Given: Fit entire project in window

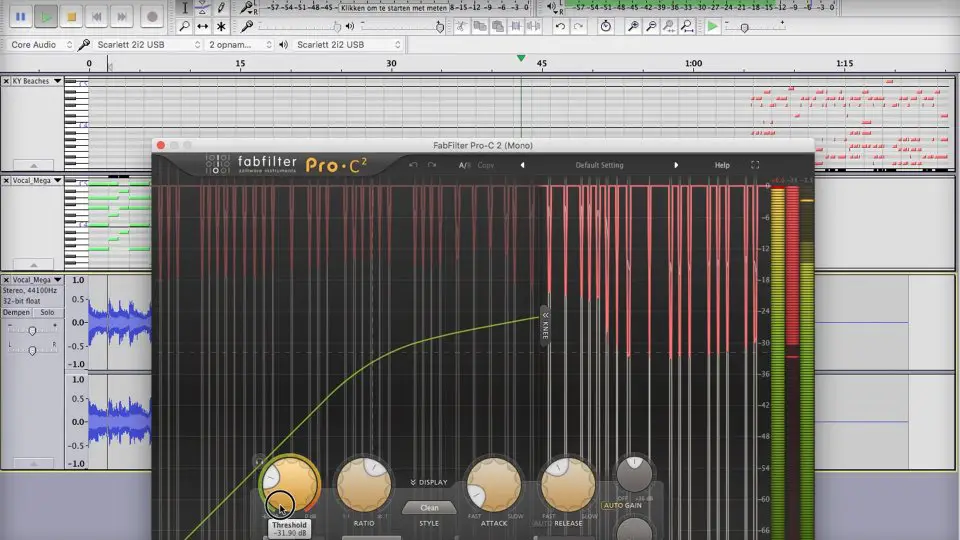Looking at the screenshot, I should coord(687,26).
